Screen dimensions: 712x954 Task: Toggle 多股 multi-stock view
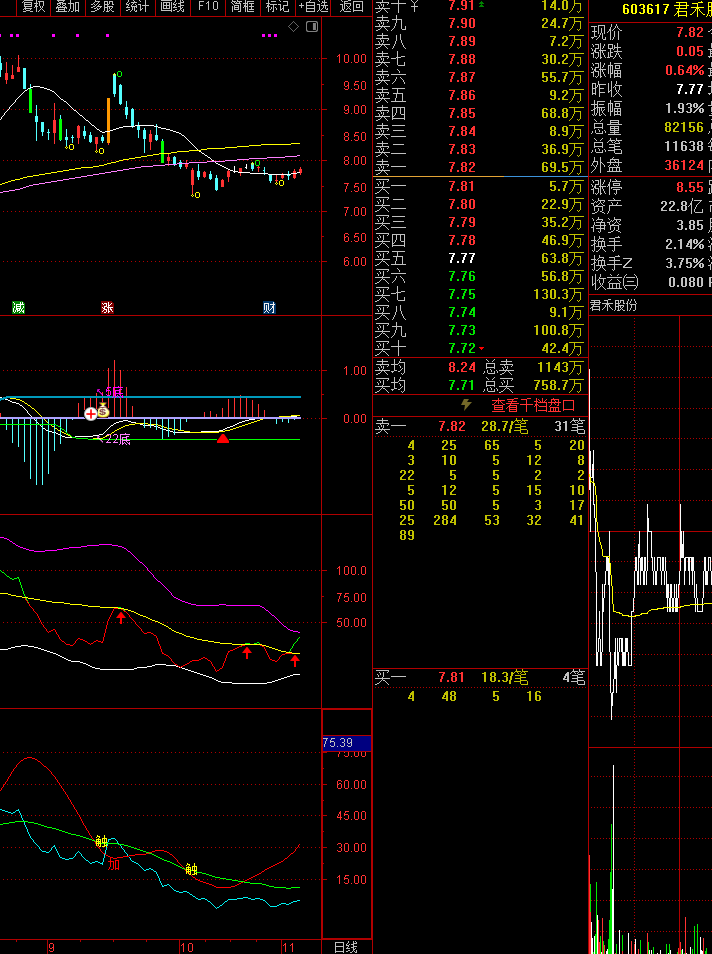101,7
